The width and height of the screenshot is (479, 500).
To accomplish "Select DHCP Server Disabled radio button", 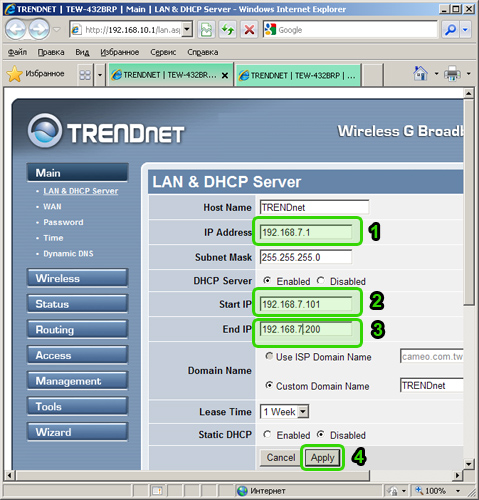I will (321, 281).
